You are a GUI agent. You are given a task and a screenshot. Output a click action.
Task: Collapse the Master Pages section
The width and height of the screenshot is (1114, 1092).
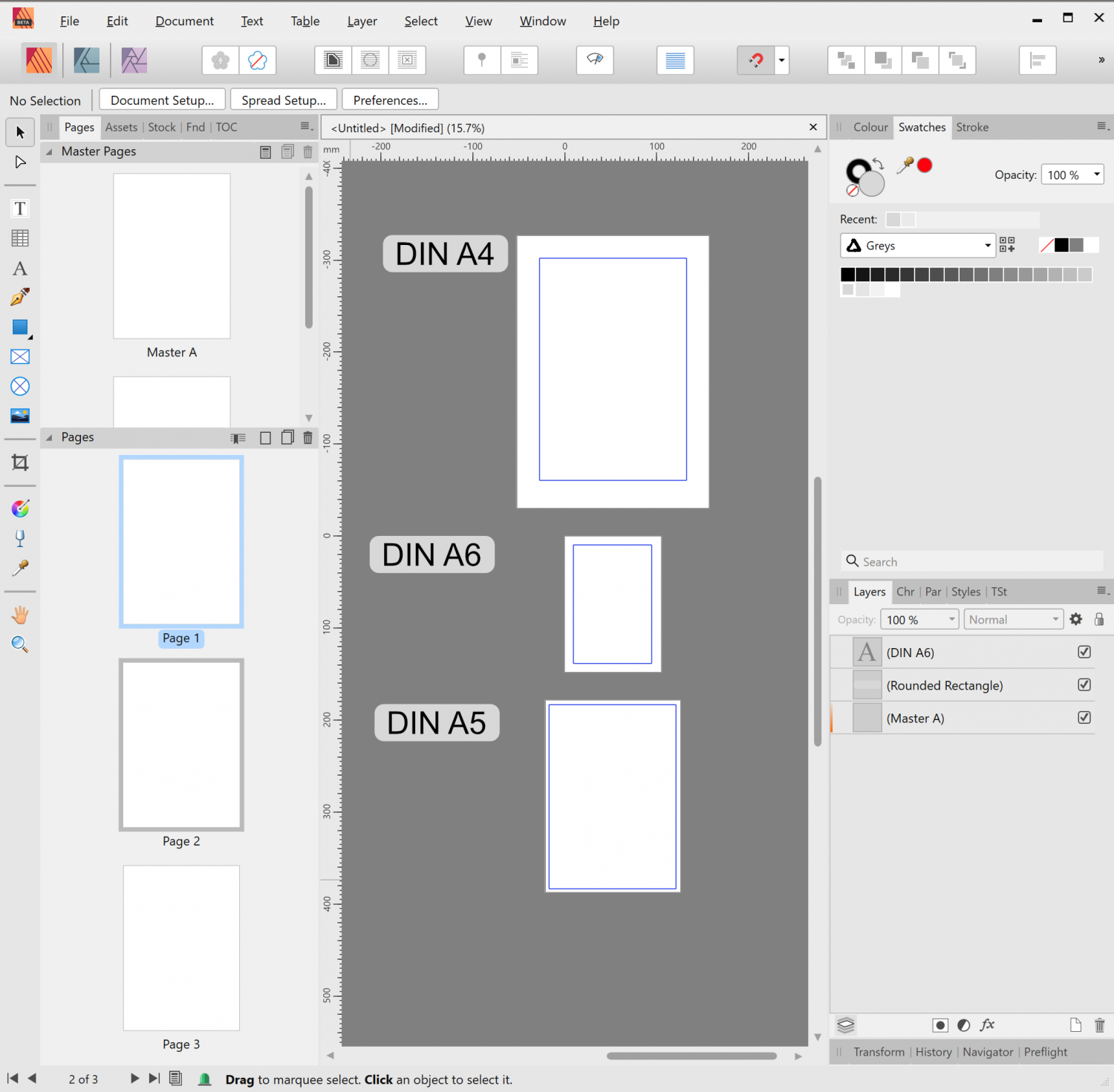(49, 151)
